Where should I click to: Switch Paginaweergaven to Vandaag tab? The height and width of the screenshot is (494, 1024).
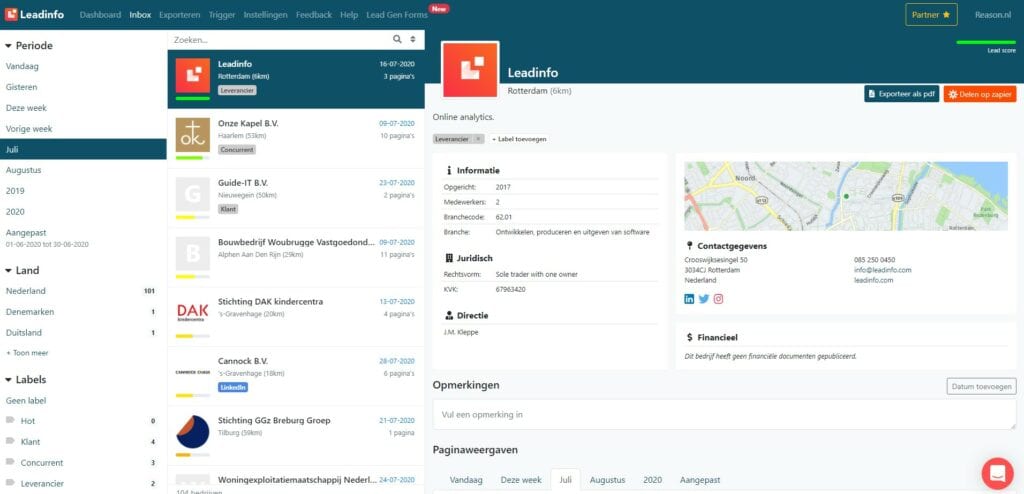click(466, 480)
